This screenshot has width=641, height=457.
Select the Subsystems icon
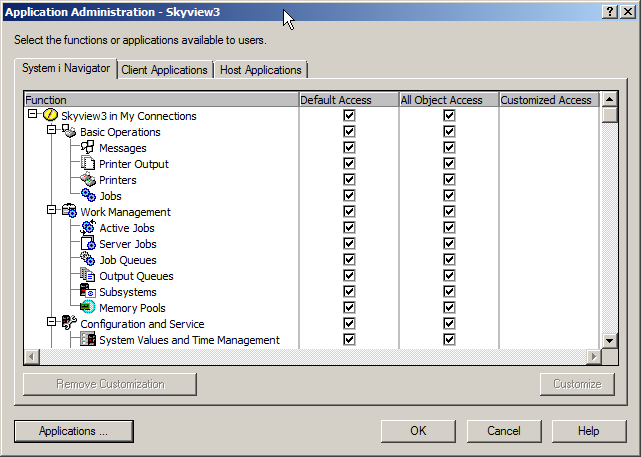click(88, 291)
